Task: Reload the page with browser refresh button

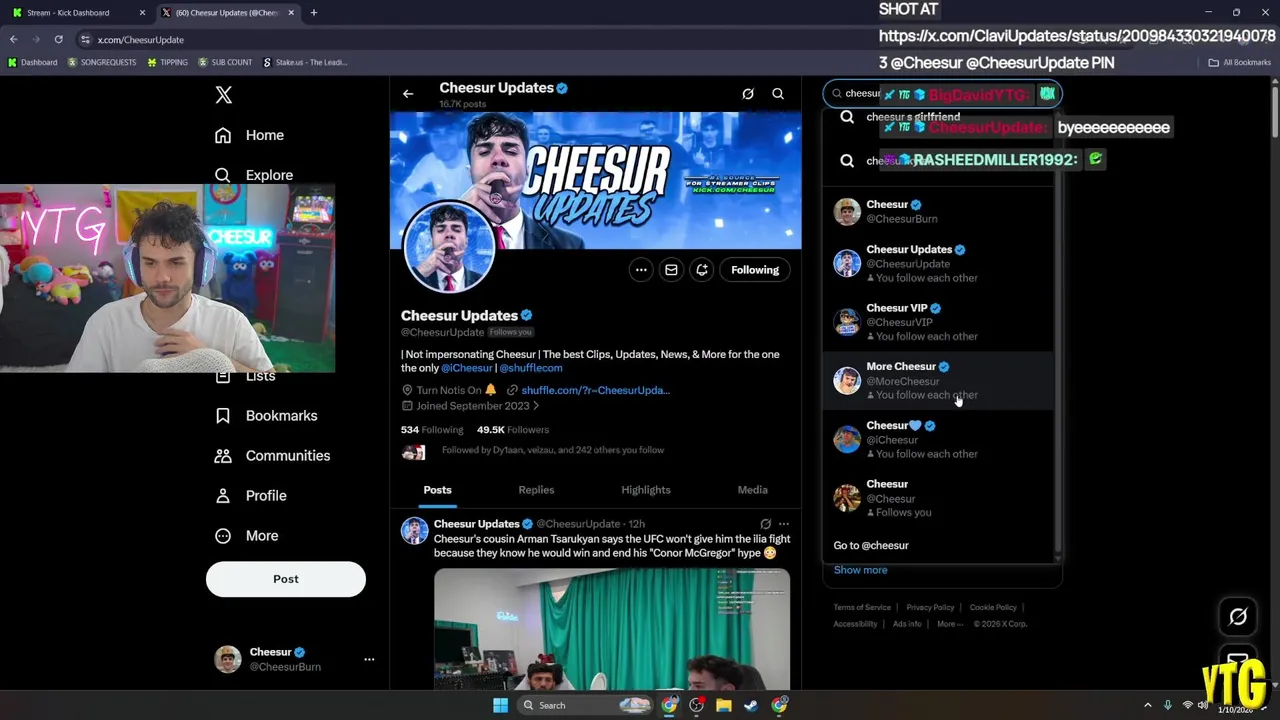Action: pyautogui.click(x=58, y=40)
